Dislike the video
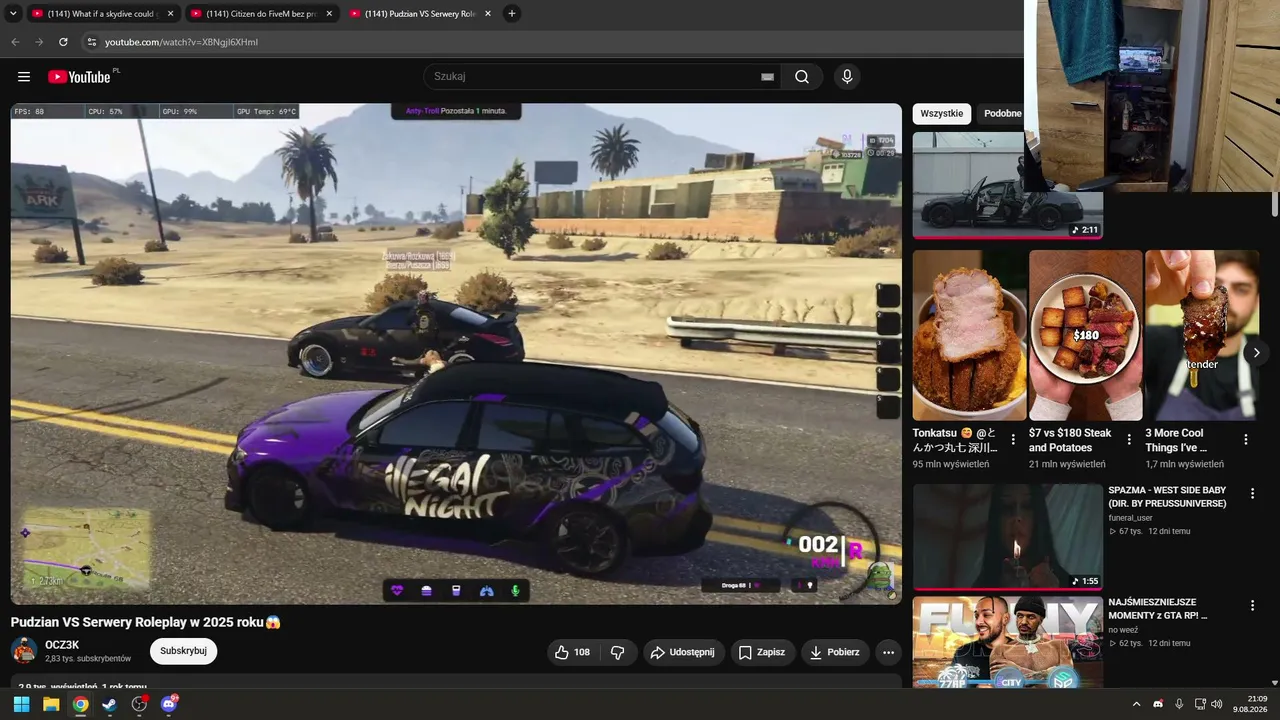The width and height of the screenshot is (1280, 720). (617, 652)
